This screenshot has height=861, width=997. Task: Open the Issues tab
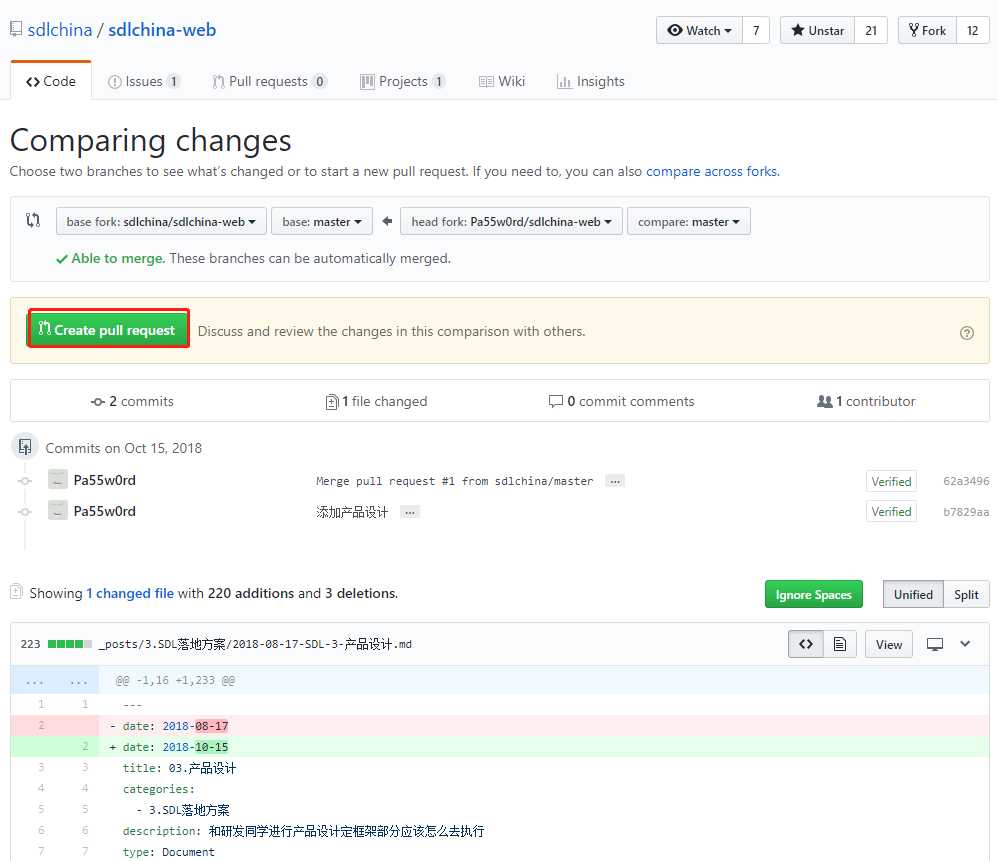143,82
